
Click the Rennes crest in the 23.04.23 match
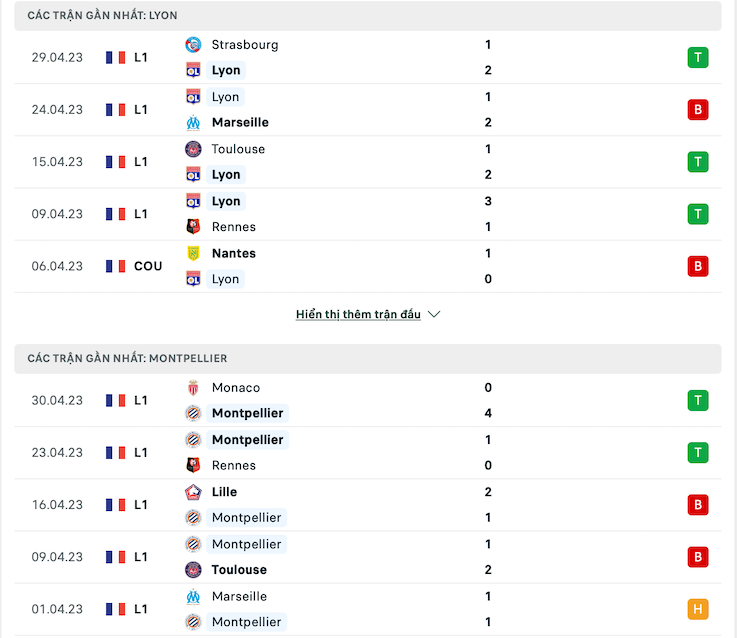coord(193,465)
